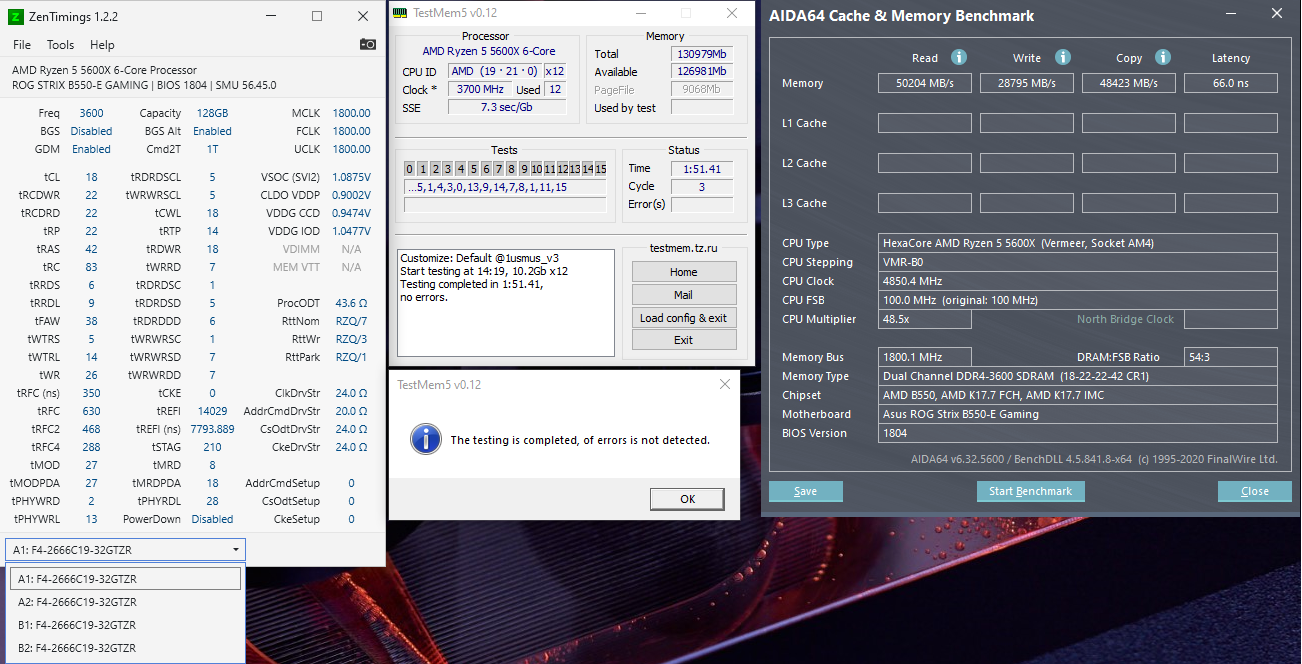The image size is (1302, 664).
Task: Click the ProcODT value 43.6 Ω
Action: 351,303
